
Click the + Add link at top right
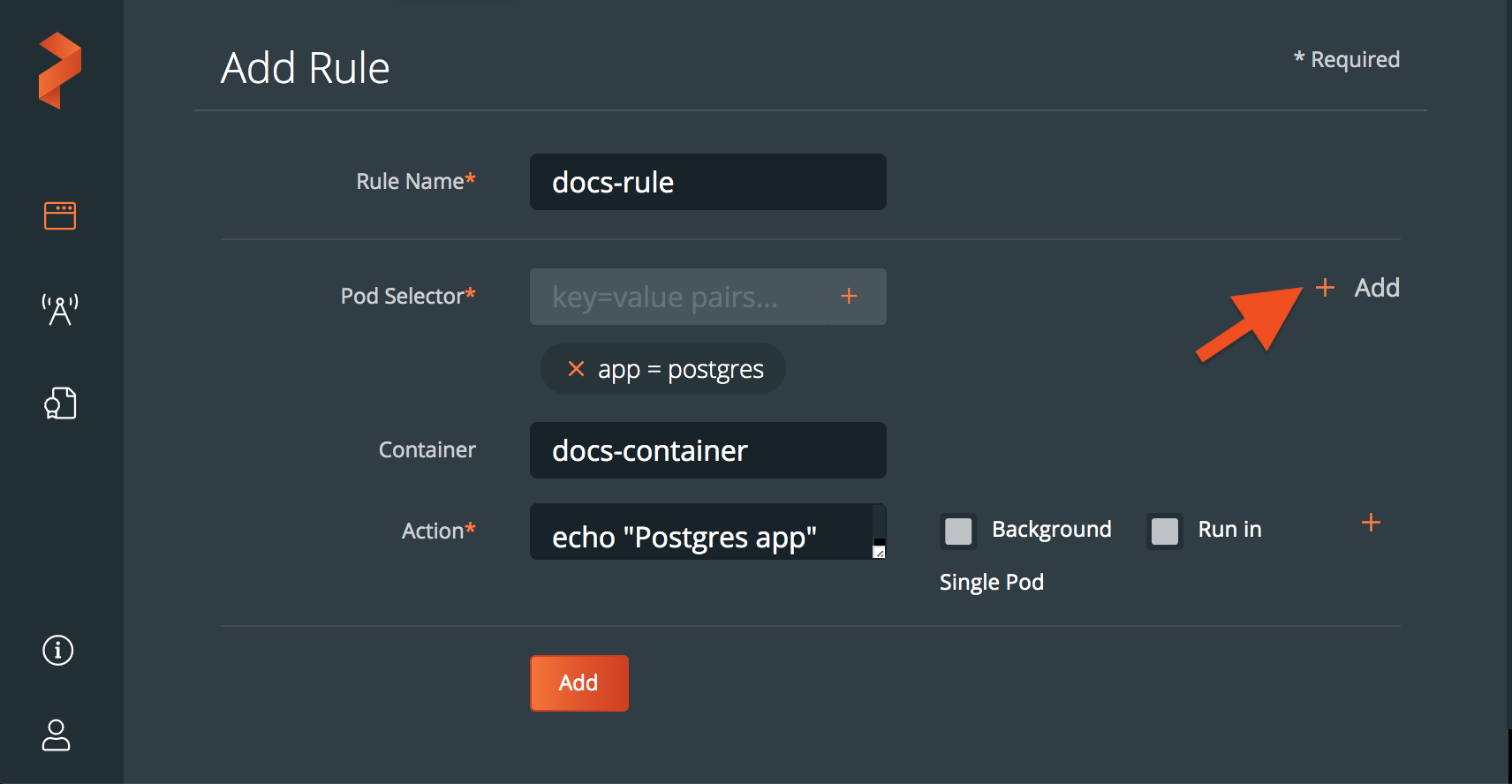(1358, 288)
